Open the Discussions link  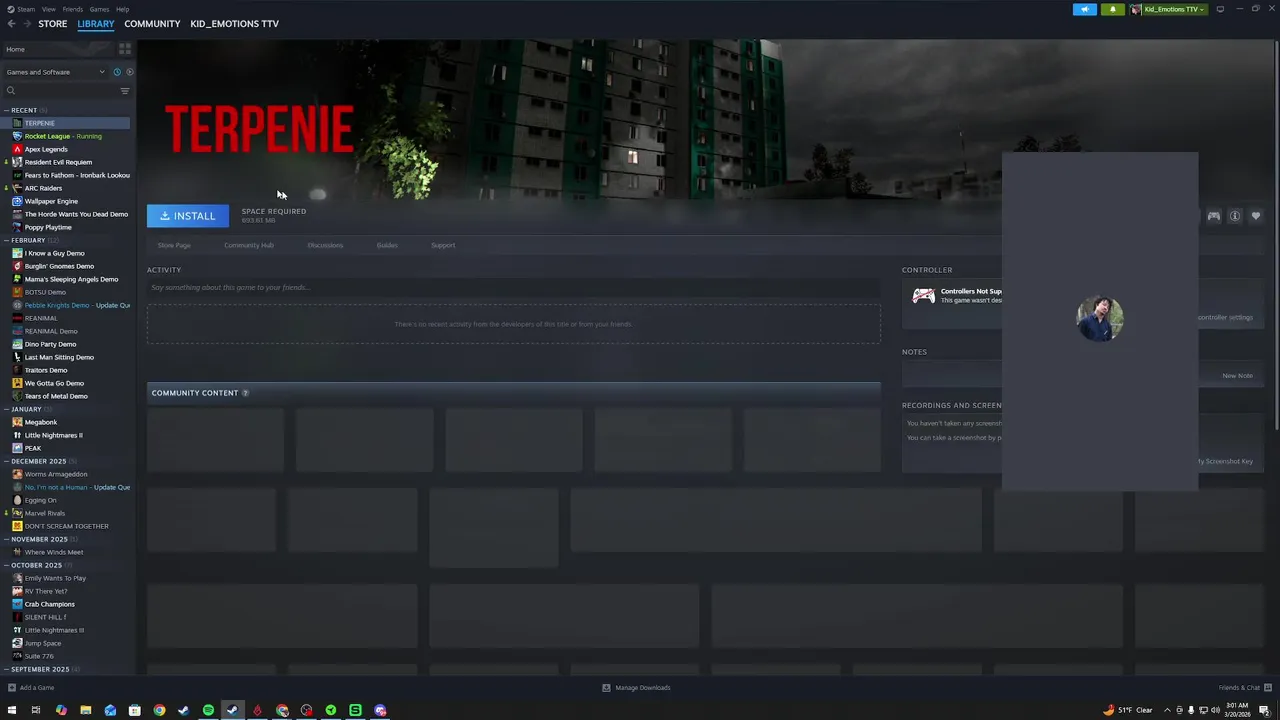[x=325, y=245]
